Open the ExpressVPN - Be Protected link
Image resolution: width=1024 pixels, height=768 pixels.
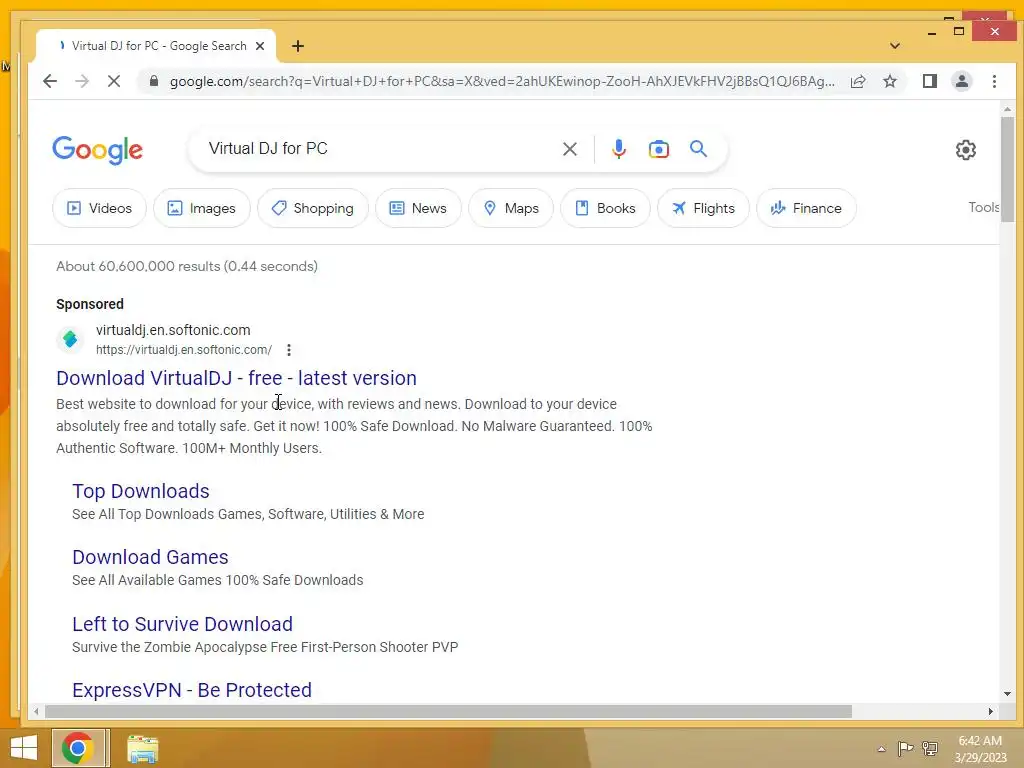pos(192,690)
